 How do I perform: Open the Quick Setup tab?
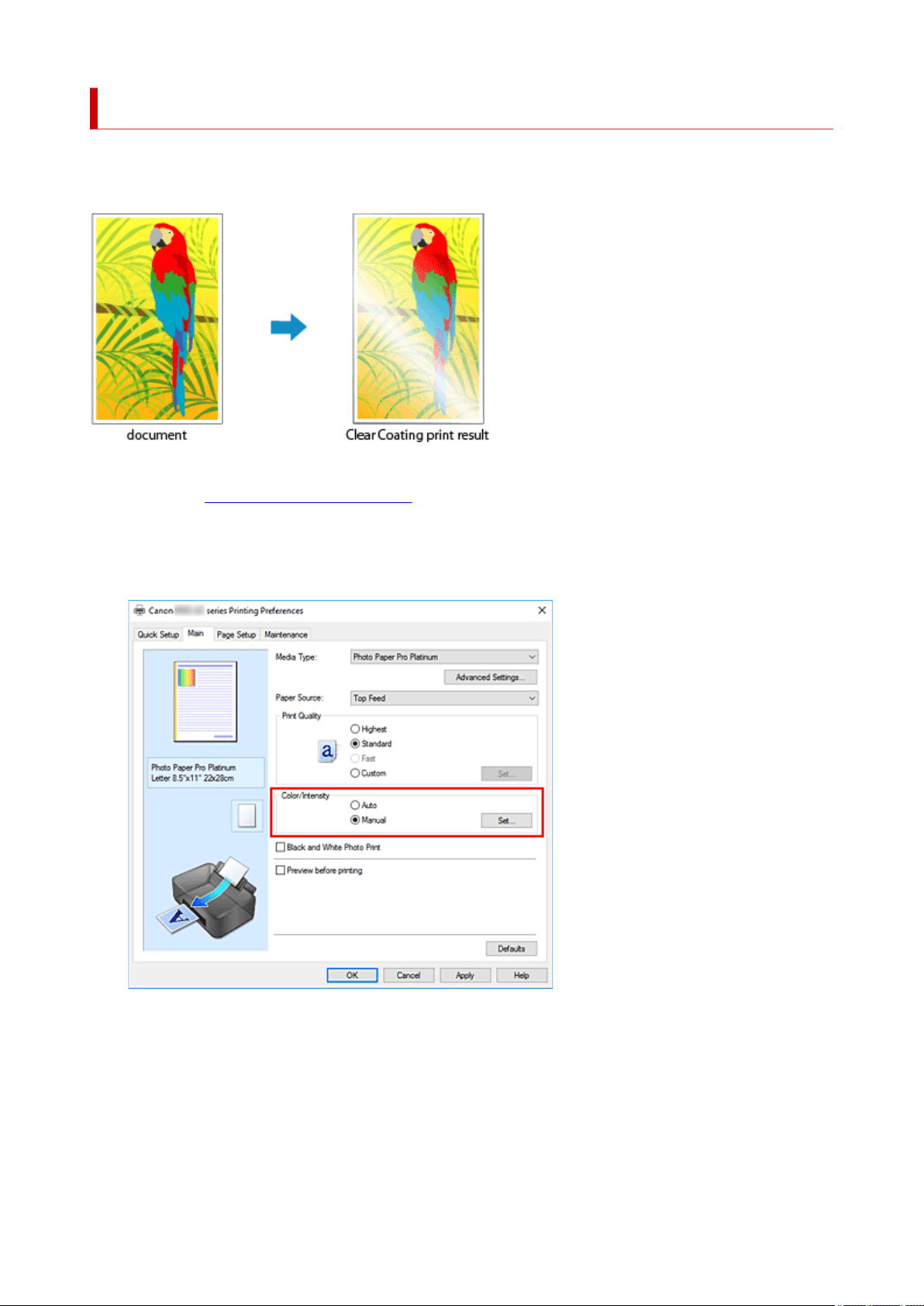(x=158, y=635)
